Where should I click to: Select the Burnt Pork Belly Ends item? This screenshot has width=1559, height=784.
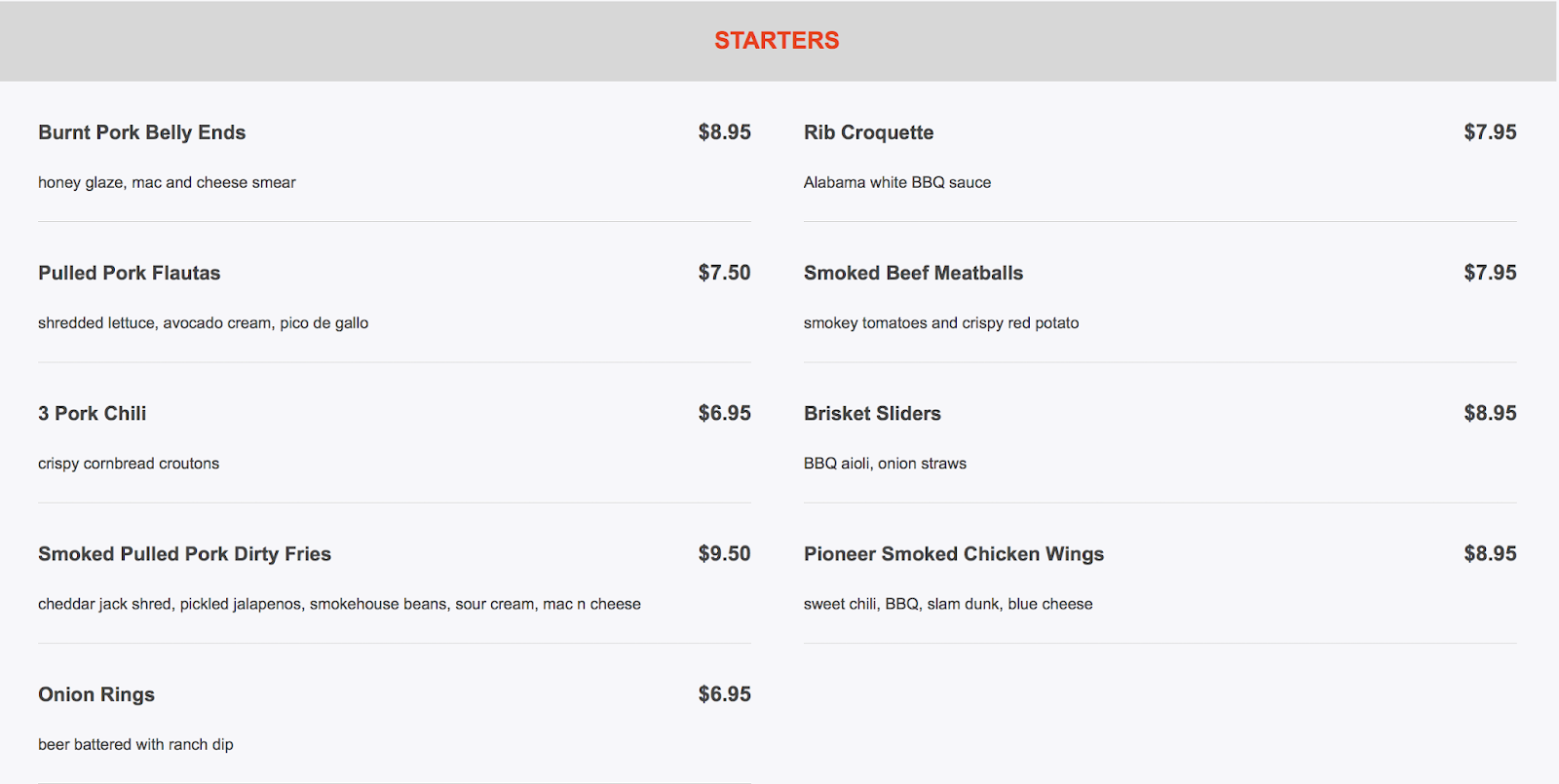(x=141, y=132)
